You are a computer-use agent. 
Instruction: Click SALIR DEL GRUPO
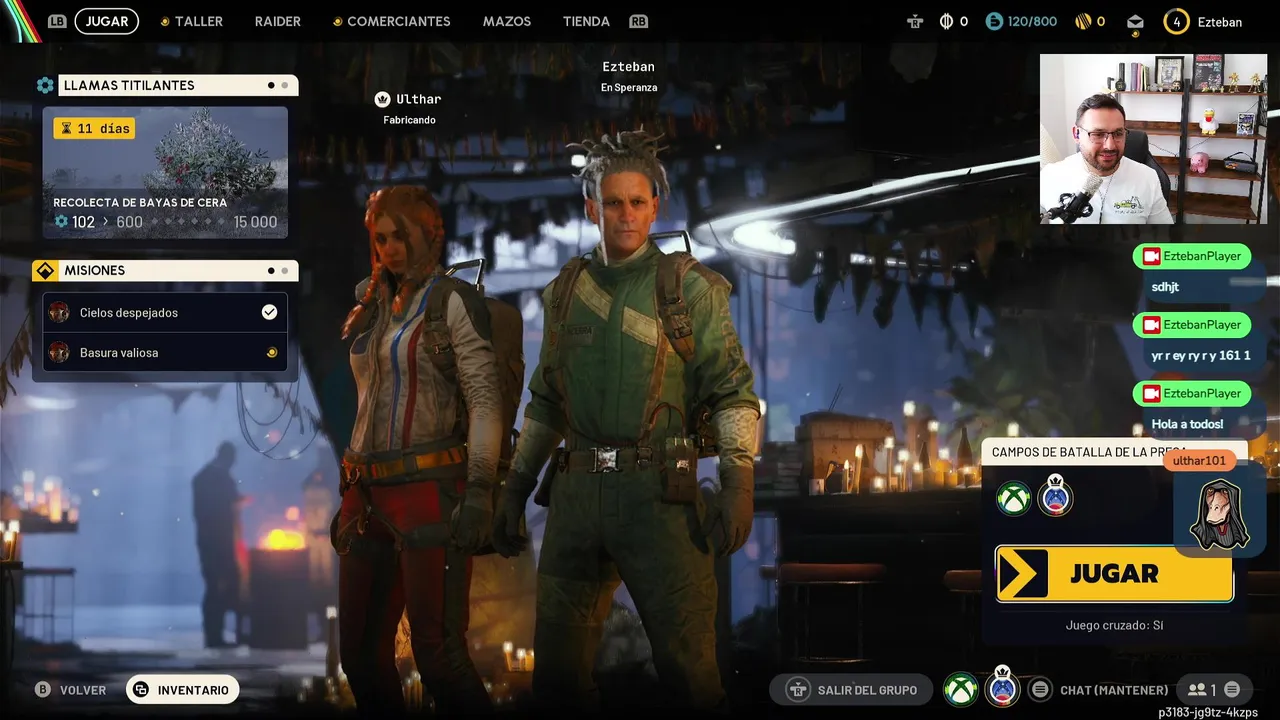(x=851, y=690)
